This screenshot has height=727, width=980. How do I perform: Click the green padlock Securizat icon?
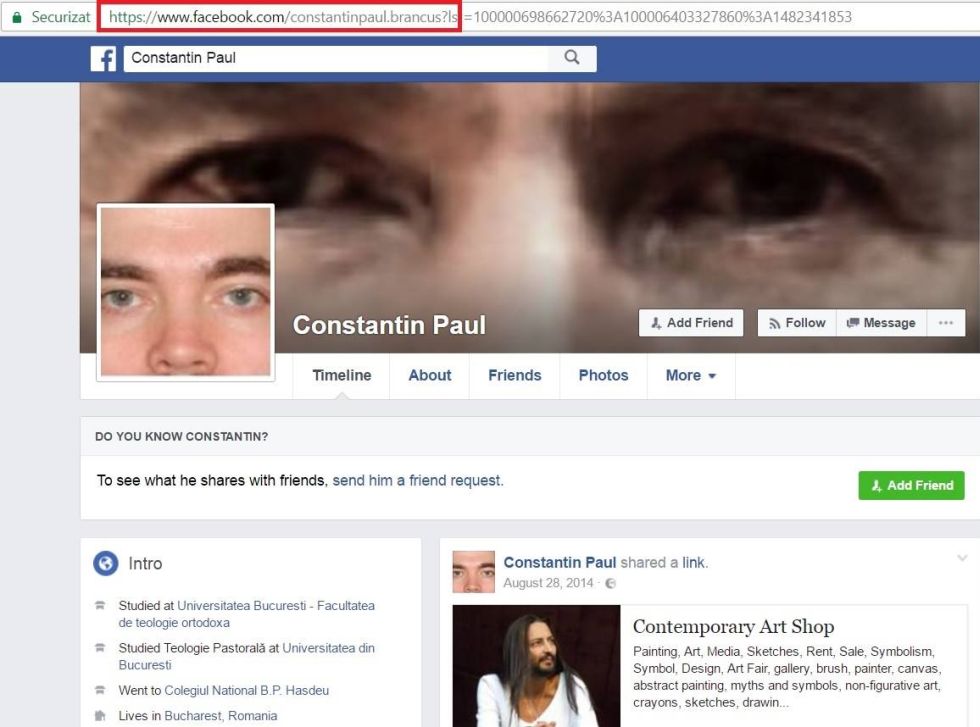17,17
